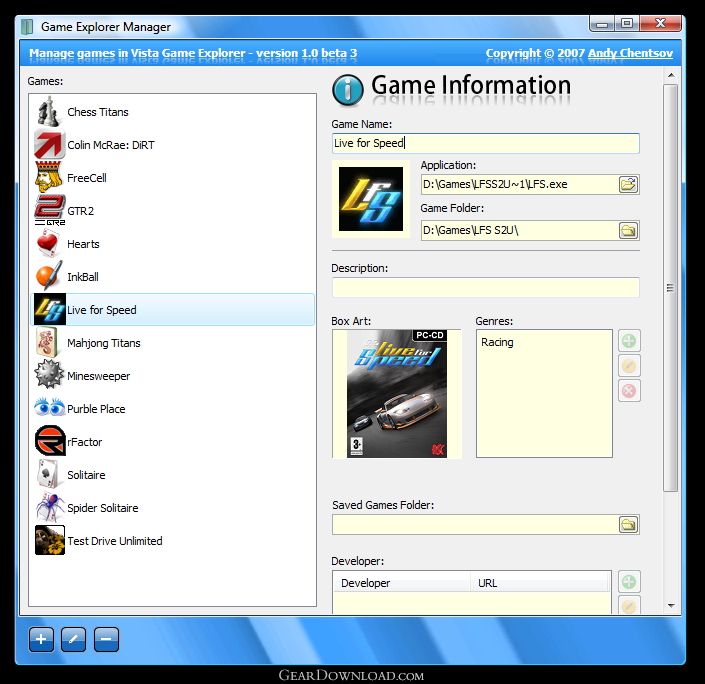705x684 pixels.
Task: Click the Description input field
Action: click(486, 287)
